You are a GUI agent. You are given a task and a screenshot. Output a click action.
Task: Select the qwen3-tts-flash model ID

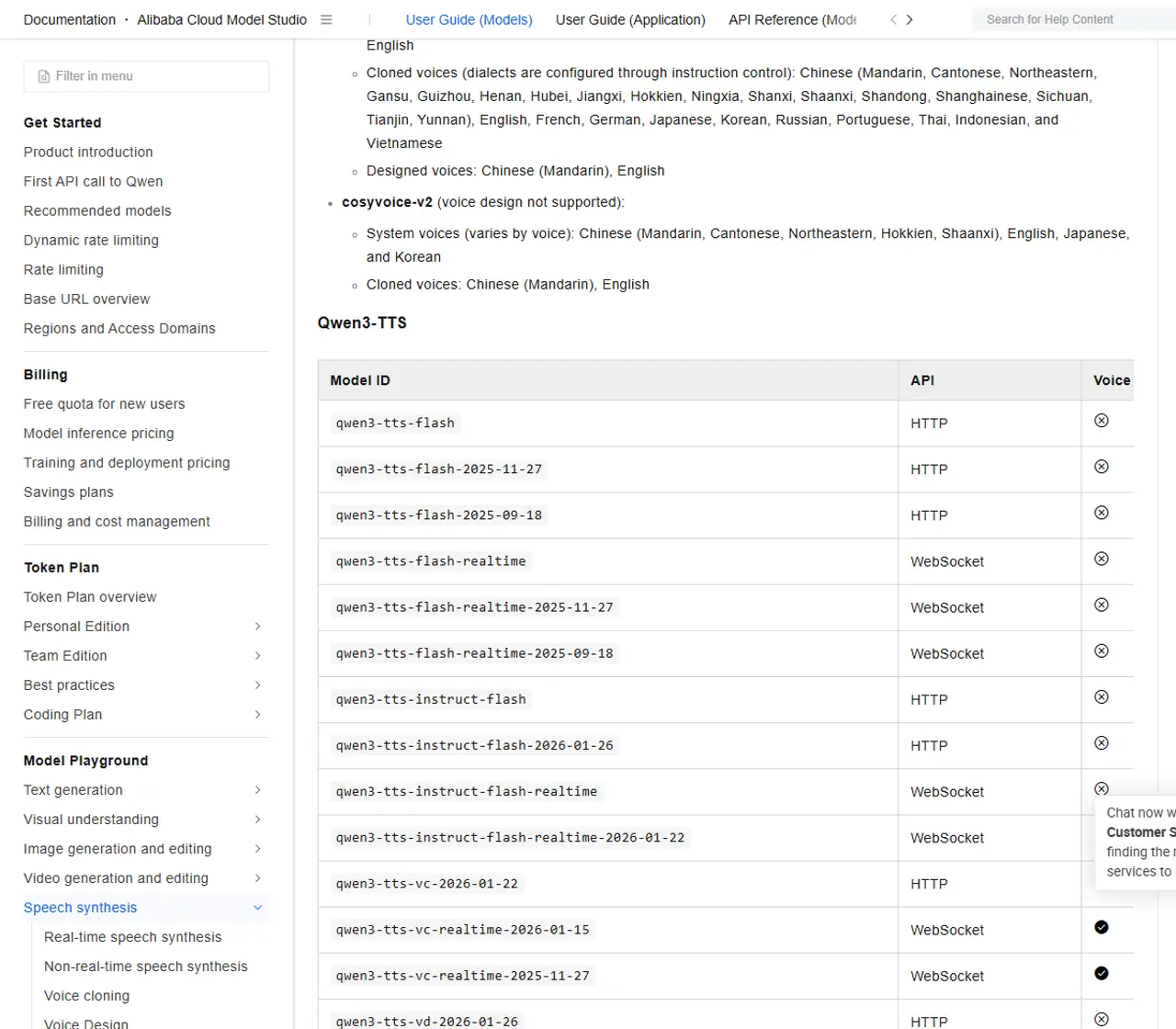tap(395, 424)
